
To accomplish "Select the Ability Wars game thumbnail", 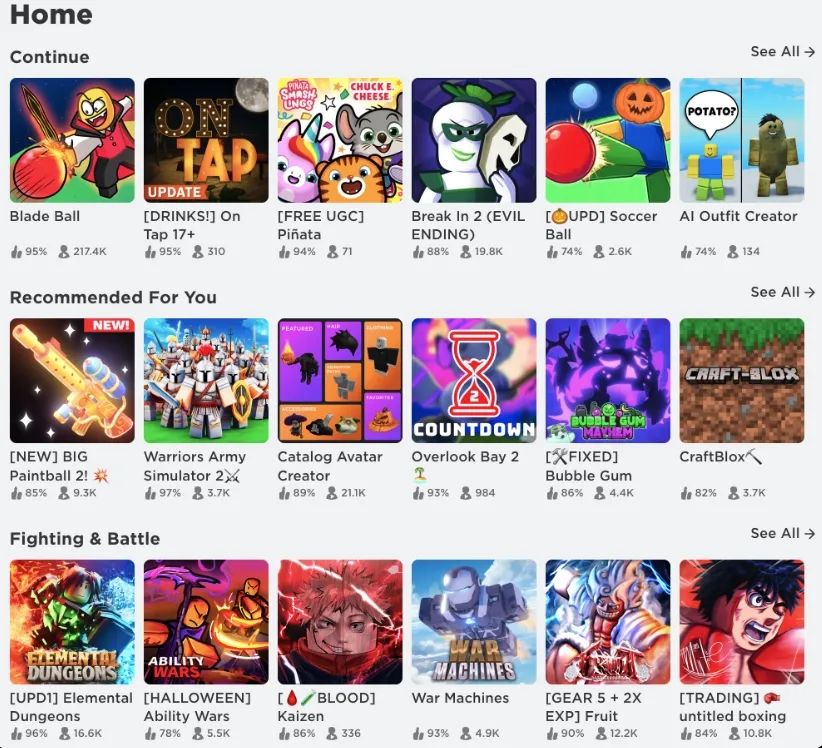I will (x=206, y=622).
